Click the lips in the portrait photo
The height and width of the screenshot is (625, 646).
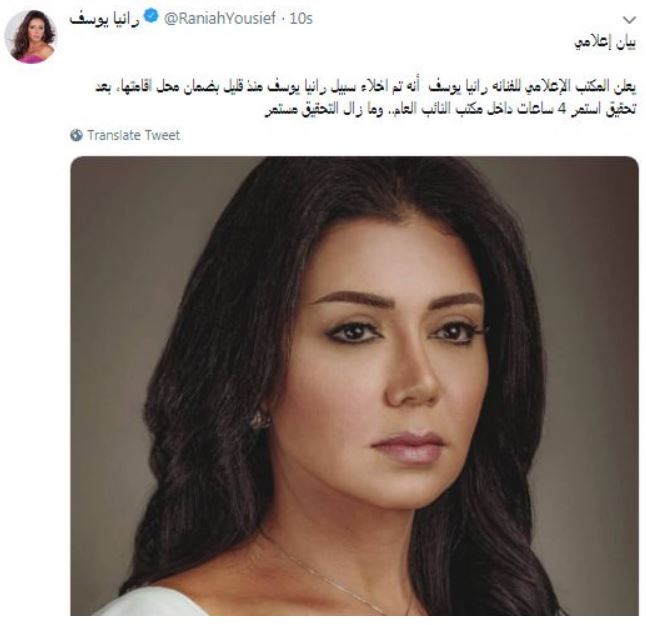408,448
